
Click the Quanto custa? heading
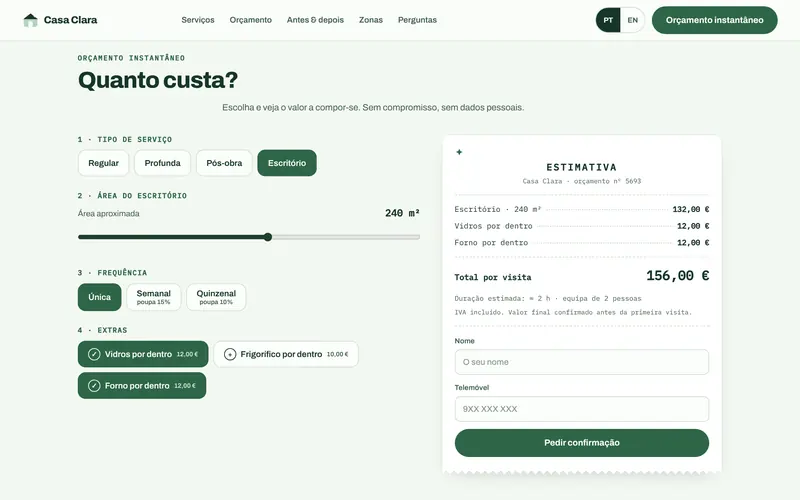[x=158, y=80]
